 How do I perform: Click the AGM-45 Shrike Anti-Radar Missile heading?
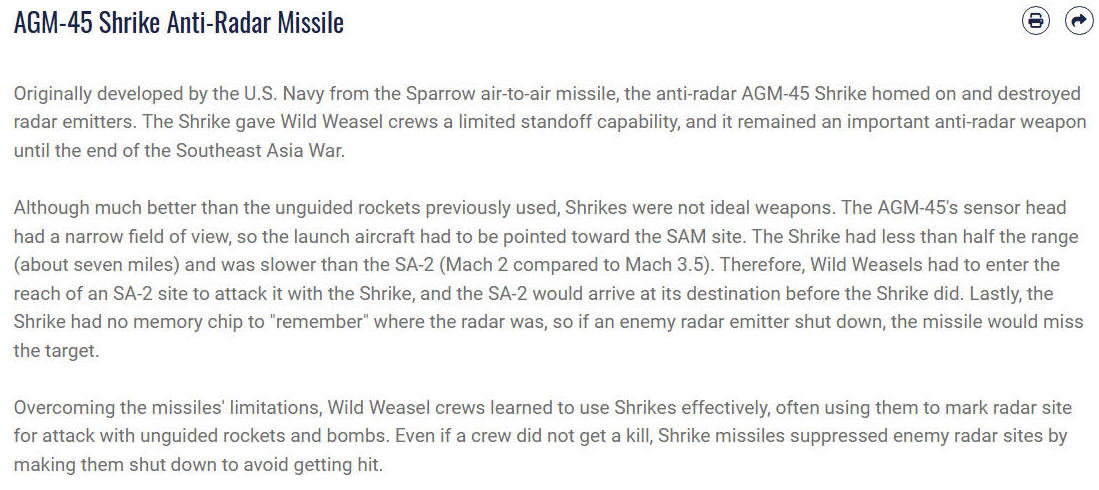coord(179,22)
